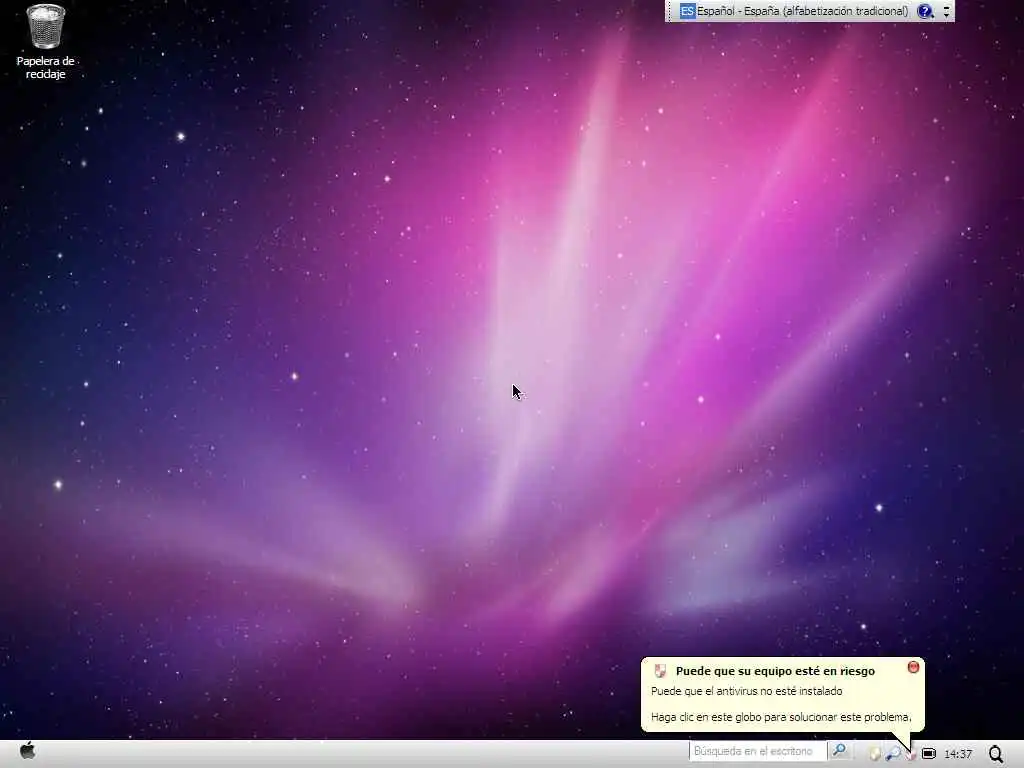Click the 'Puede que su equipo esté en riesgo' title
Image resolution: width=1024 pixels, height=768 pixels.
point(775,671)
